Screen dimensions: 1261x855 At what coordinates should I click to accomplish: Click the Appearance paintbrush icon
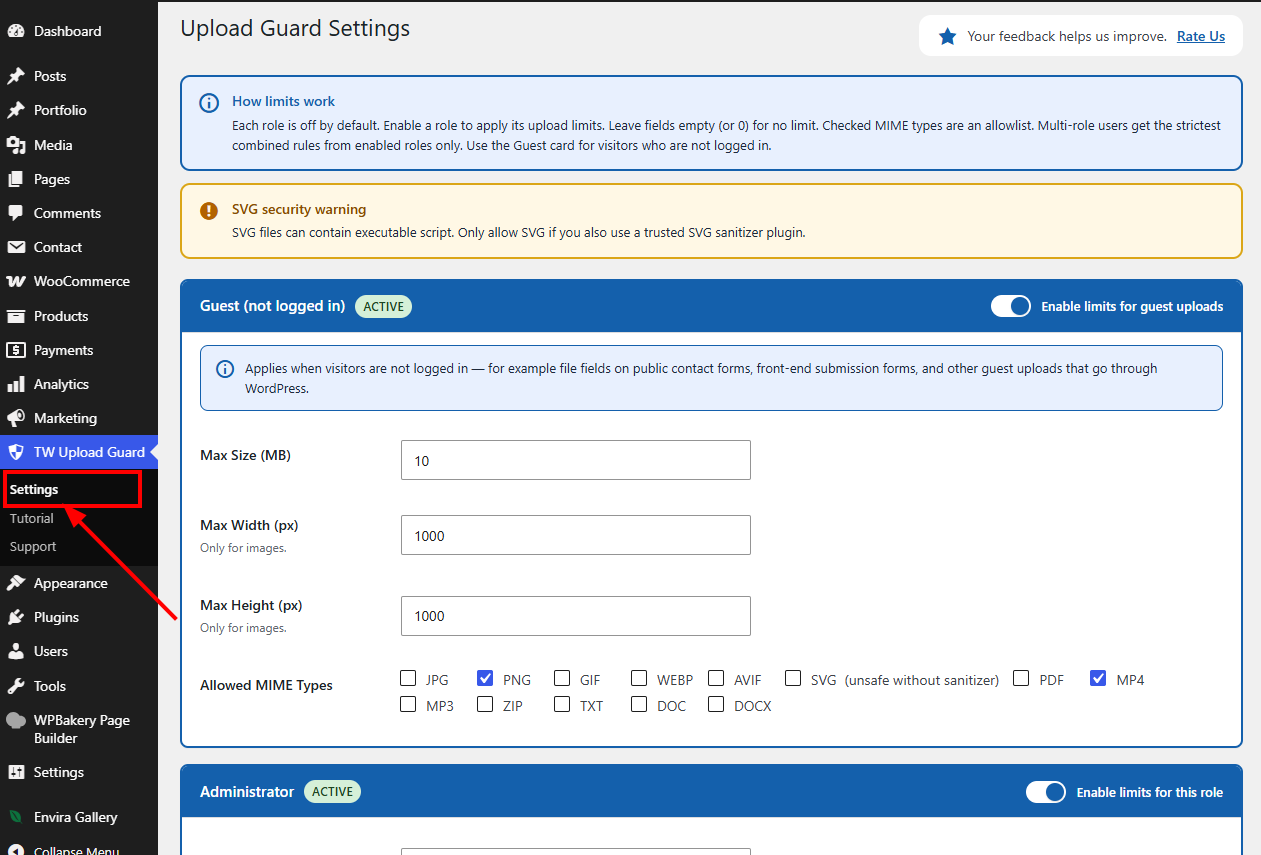coord(16,583)
